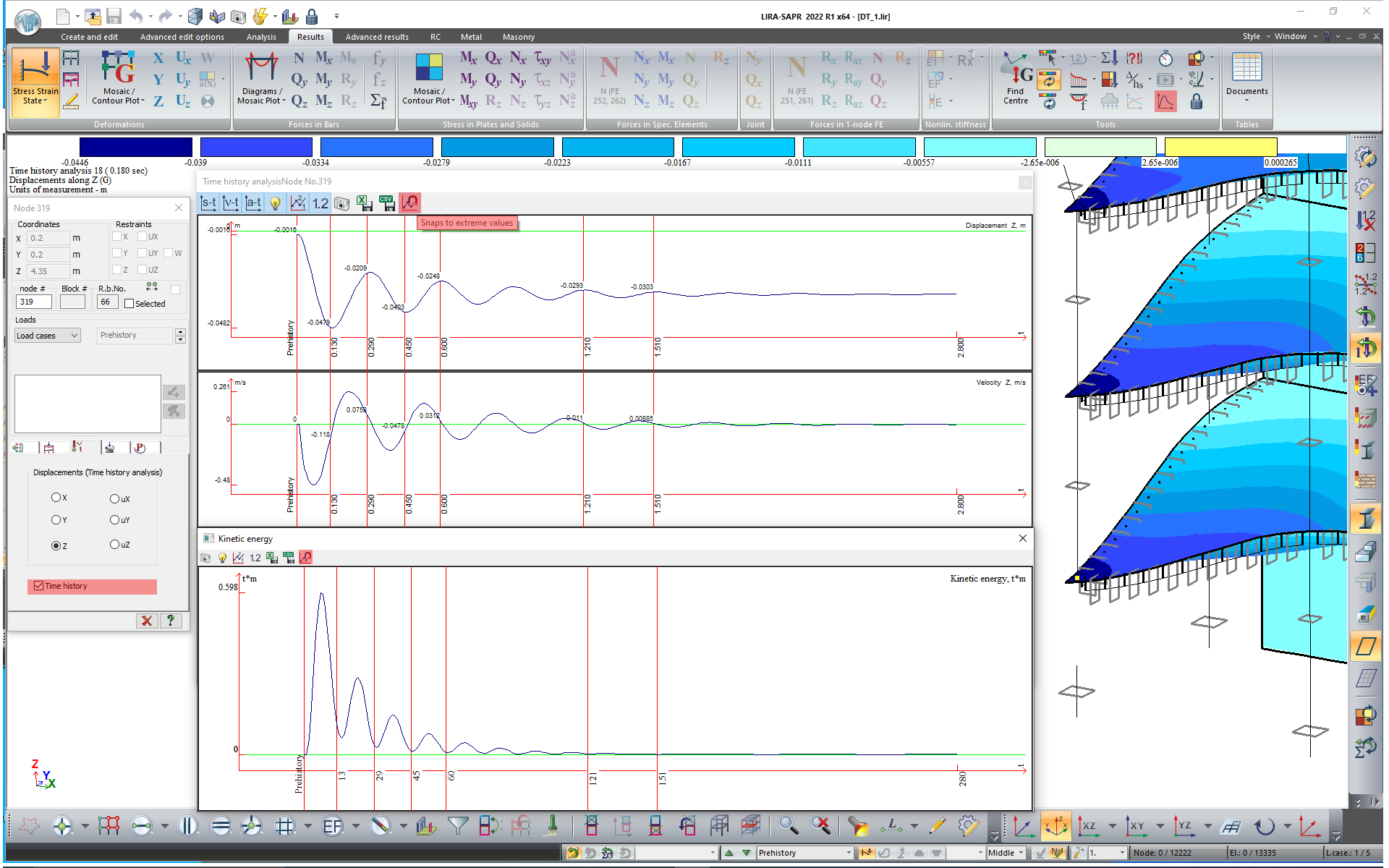Click the camera snapshot icon on the graph toolbar

point(341,203)
